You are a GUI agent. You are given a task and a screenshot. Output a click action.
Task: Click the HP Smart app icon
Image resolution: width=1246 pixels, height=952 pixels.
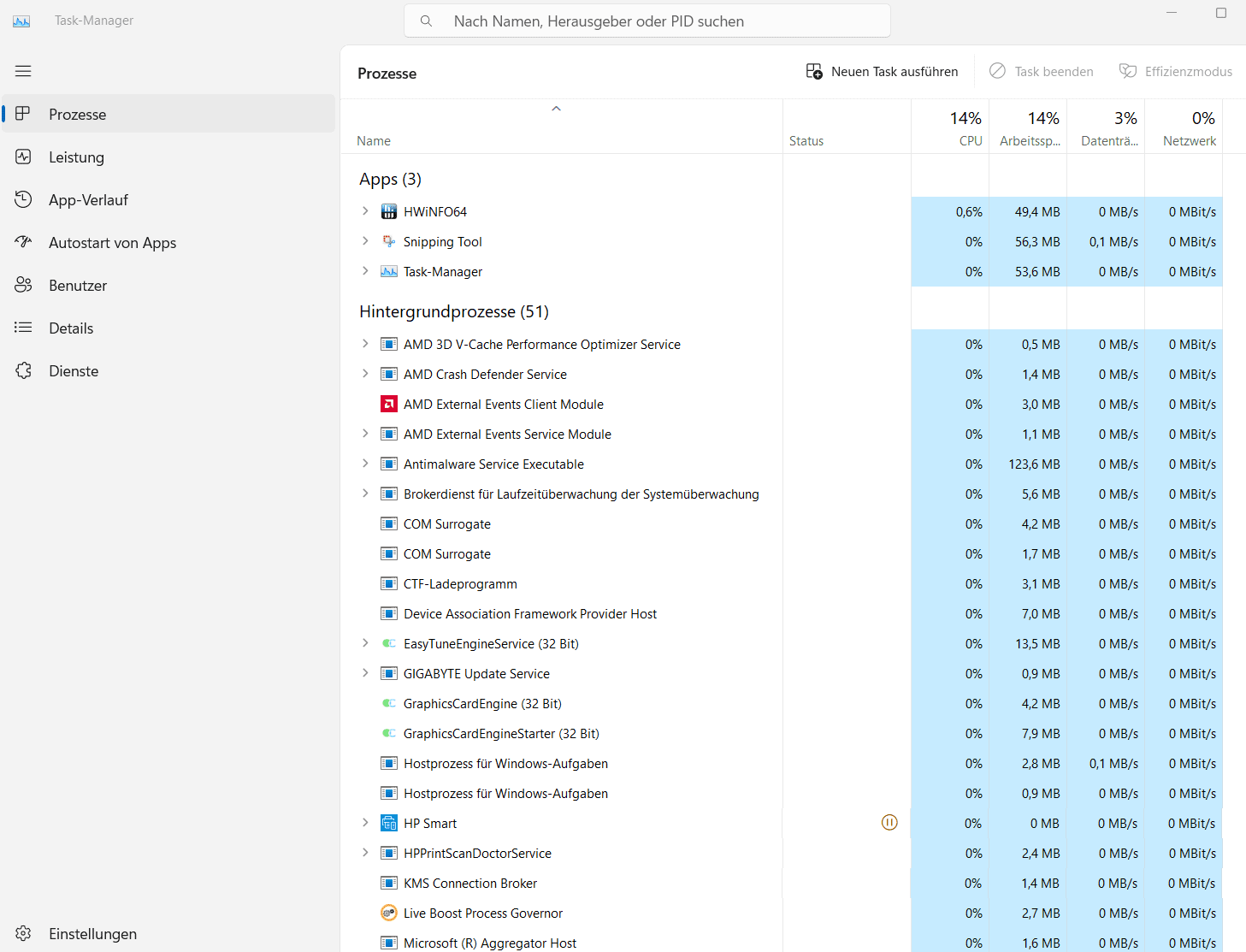(389, 823)
